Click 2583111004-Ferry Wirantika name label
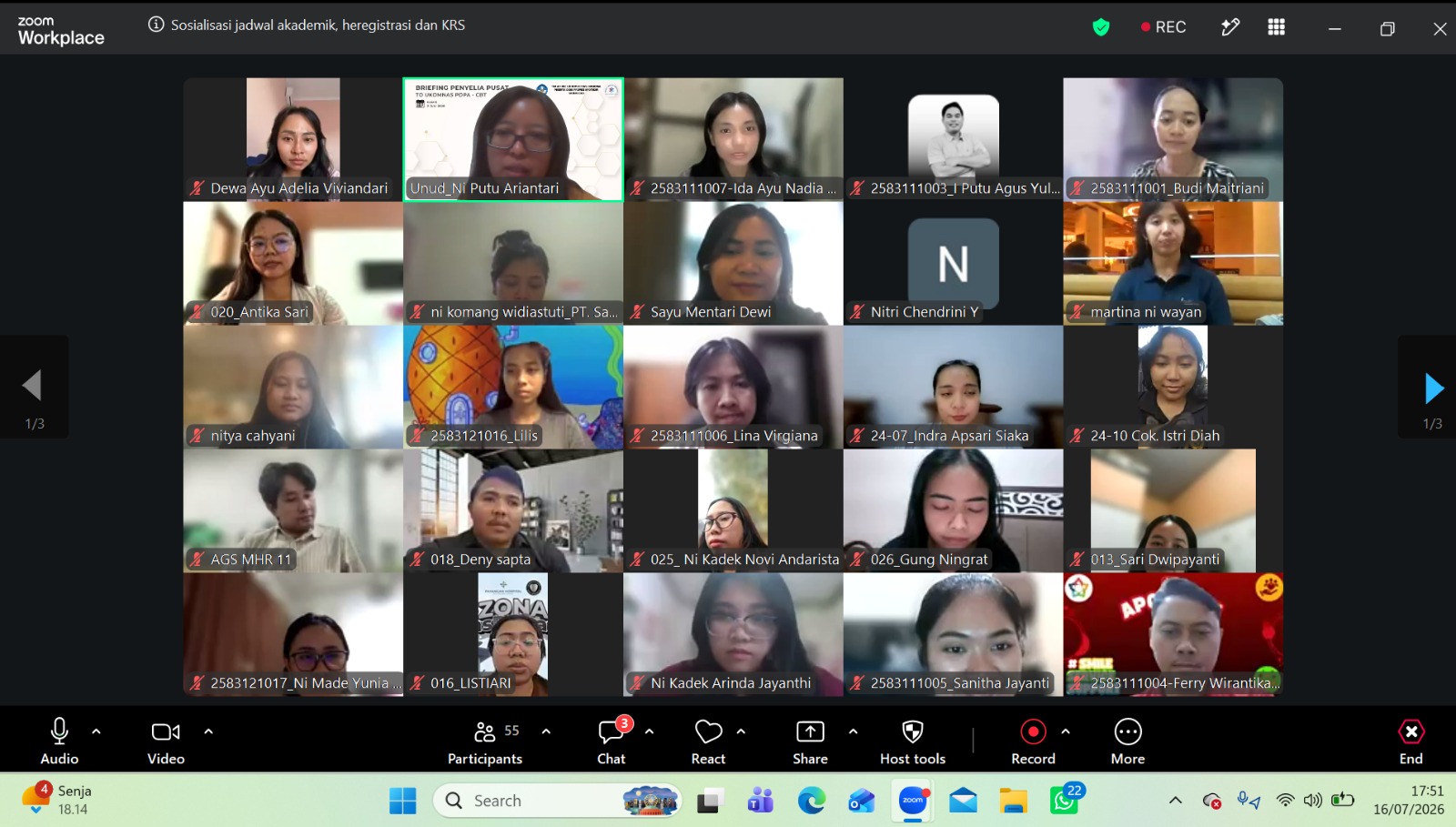The width and height of the screenshot is (1456, 827). click(1185, 683)
